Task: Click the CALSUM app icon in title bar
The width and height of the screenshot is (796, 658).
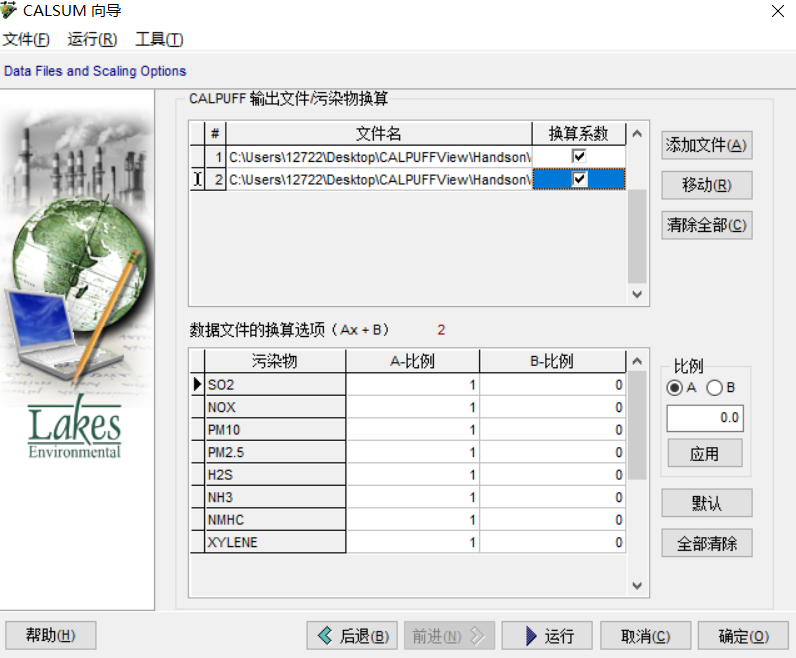Action: pyautogui.click(x=9, y=11)
